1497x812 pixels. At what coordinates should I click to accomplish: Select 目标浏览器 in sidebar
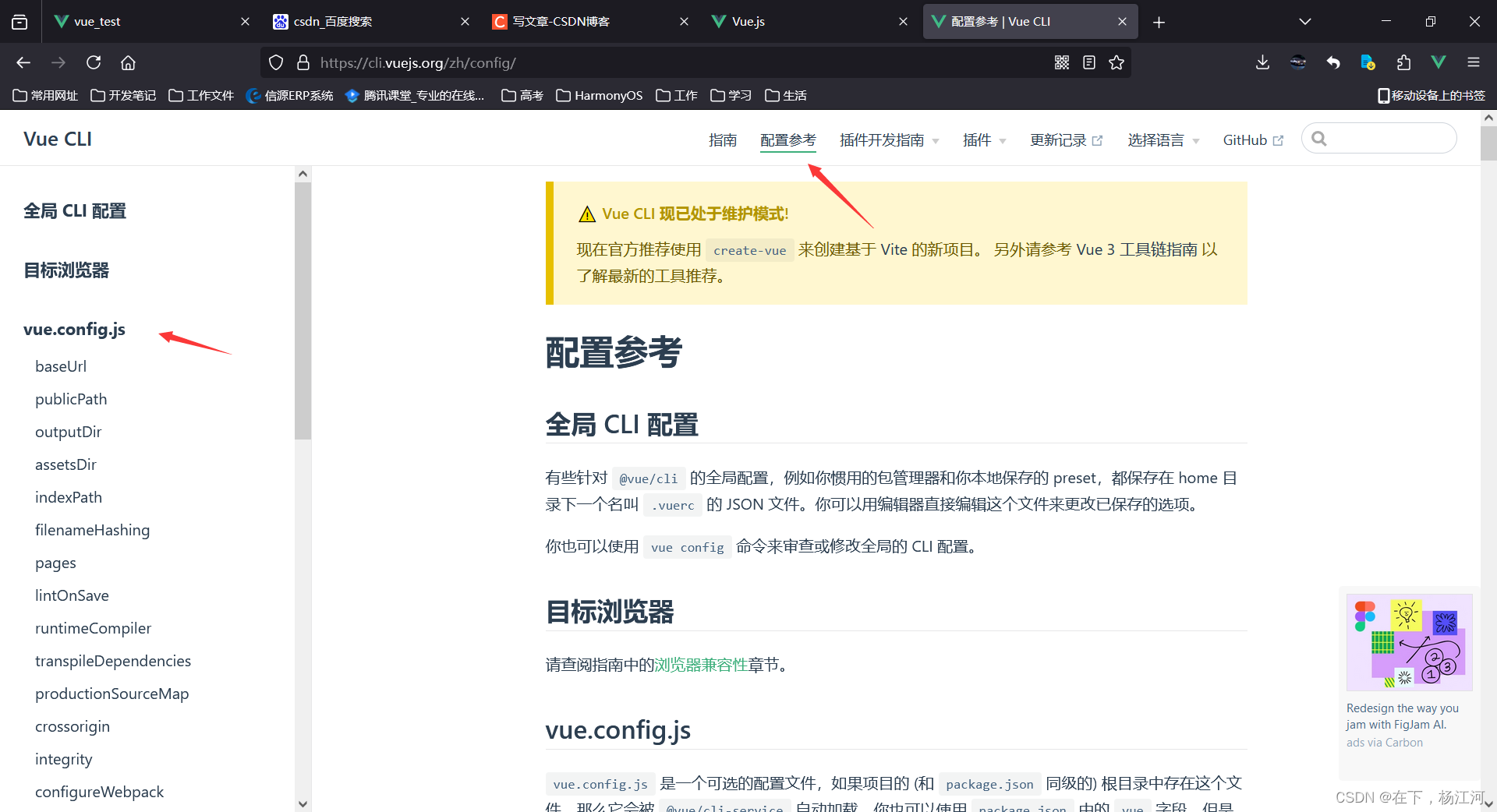click(66, 270)
